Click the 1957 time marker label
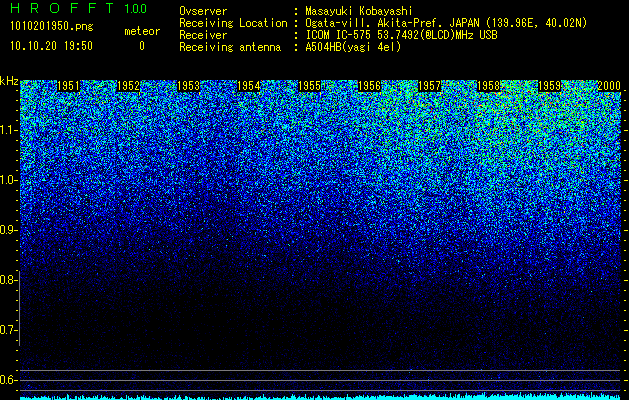 click(429, 86)
